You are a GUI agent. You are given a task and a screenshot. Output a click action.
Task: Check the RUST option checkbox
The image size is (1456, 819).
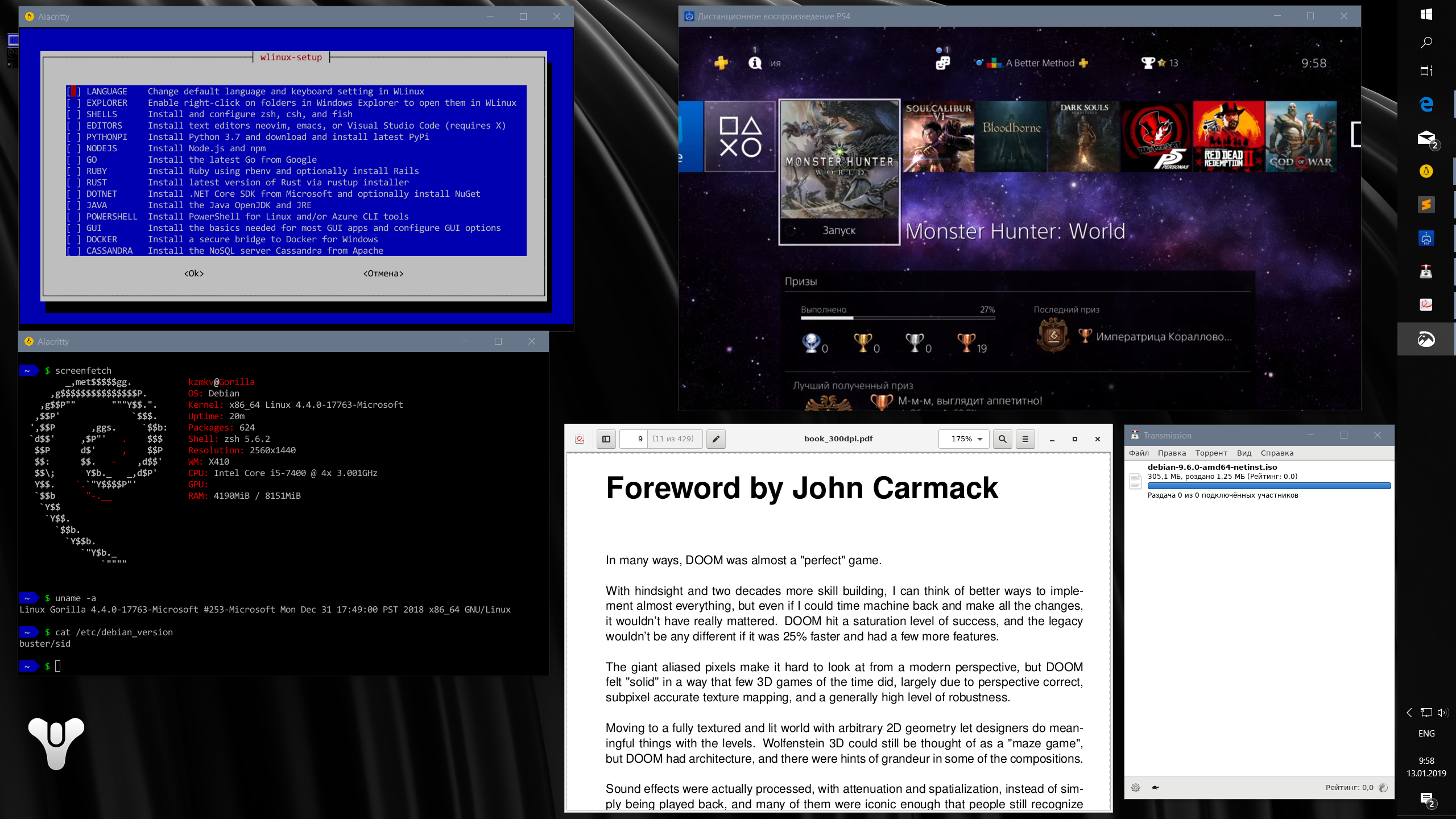click(x=73, y=183)
